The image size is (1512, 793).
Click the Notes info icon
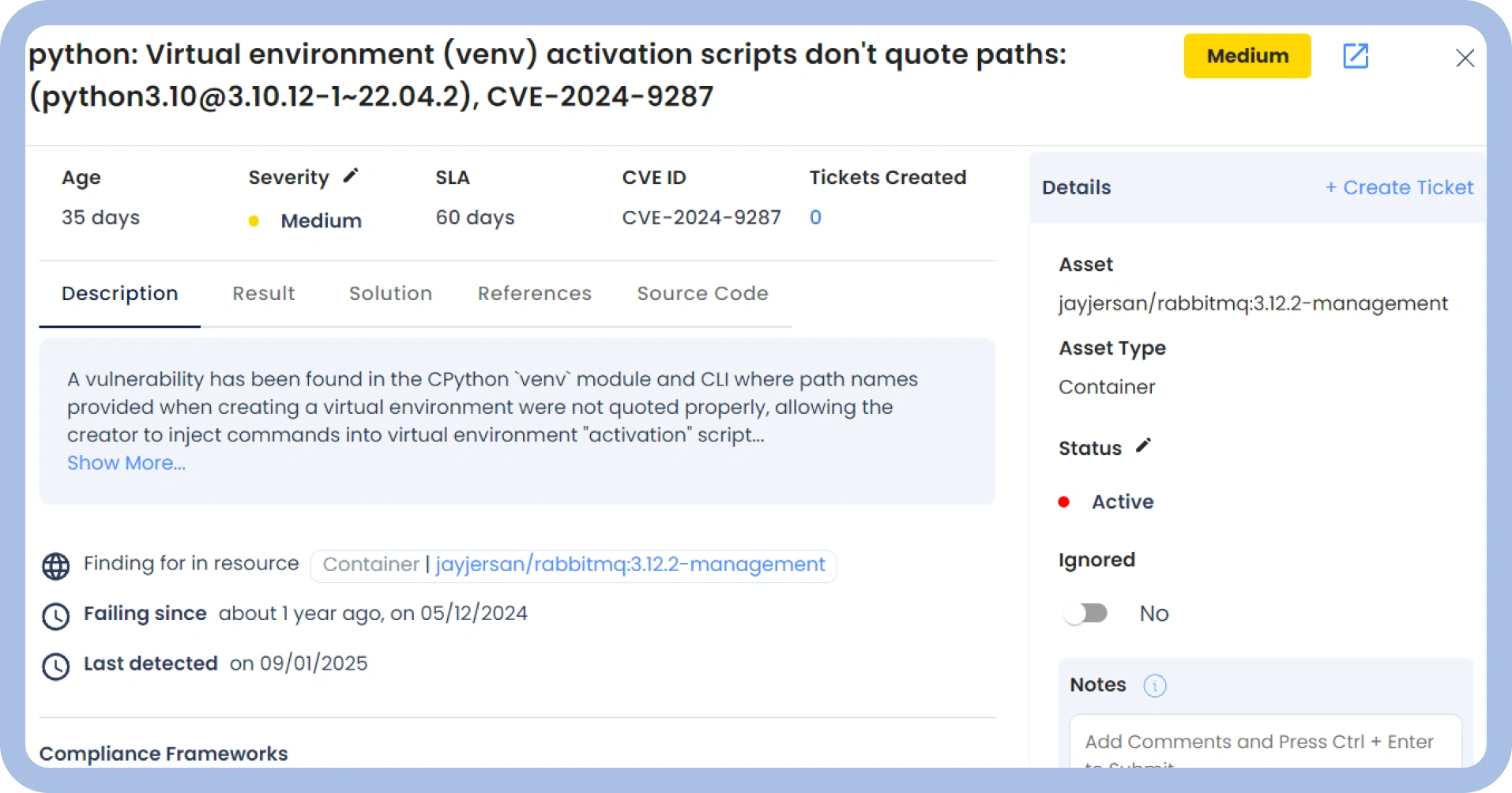(1154, 686)
